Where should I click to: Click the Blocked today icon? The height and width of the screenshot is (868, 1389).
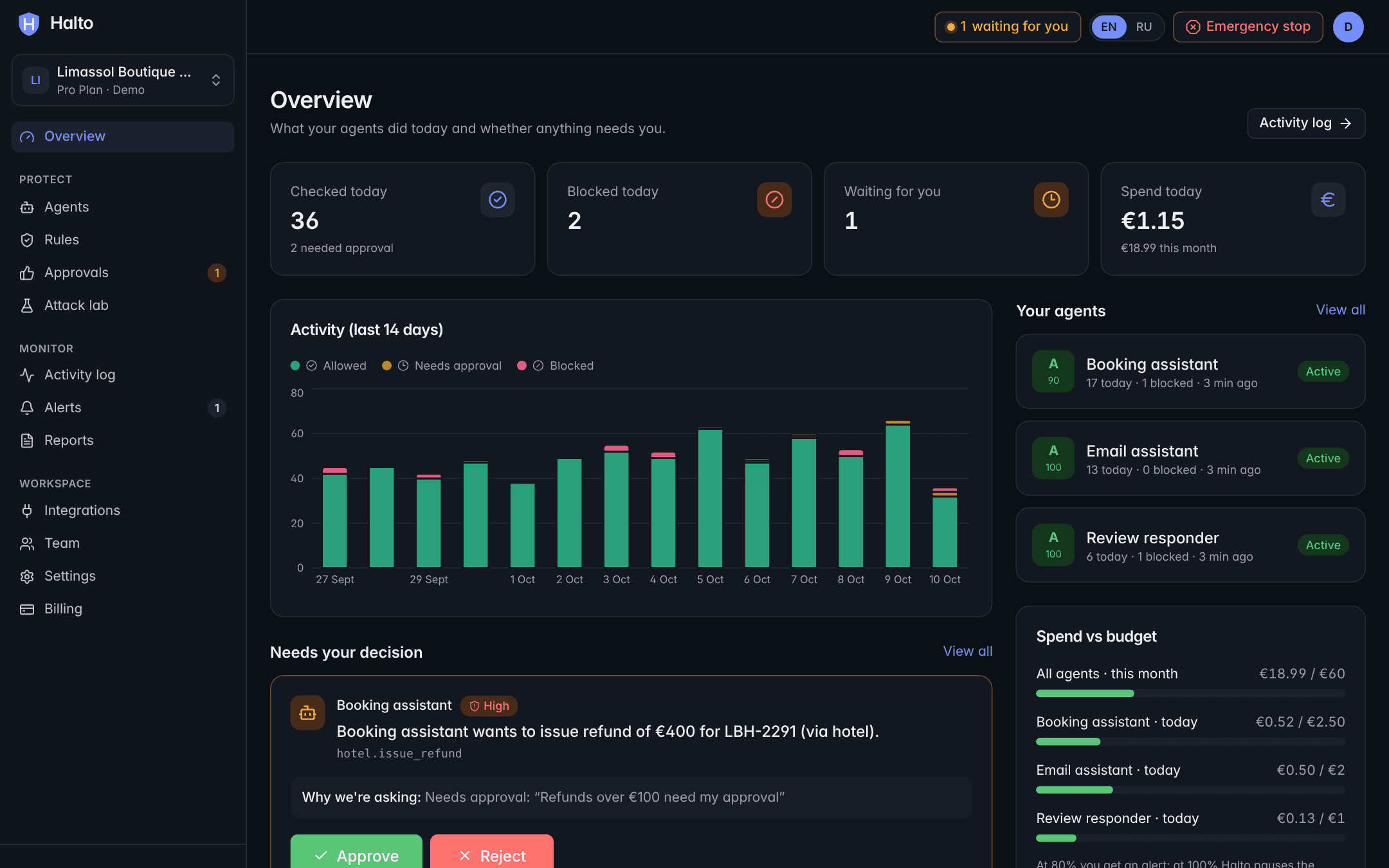774,200
